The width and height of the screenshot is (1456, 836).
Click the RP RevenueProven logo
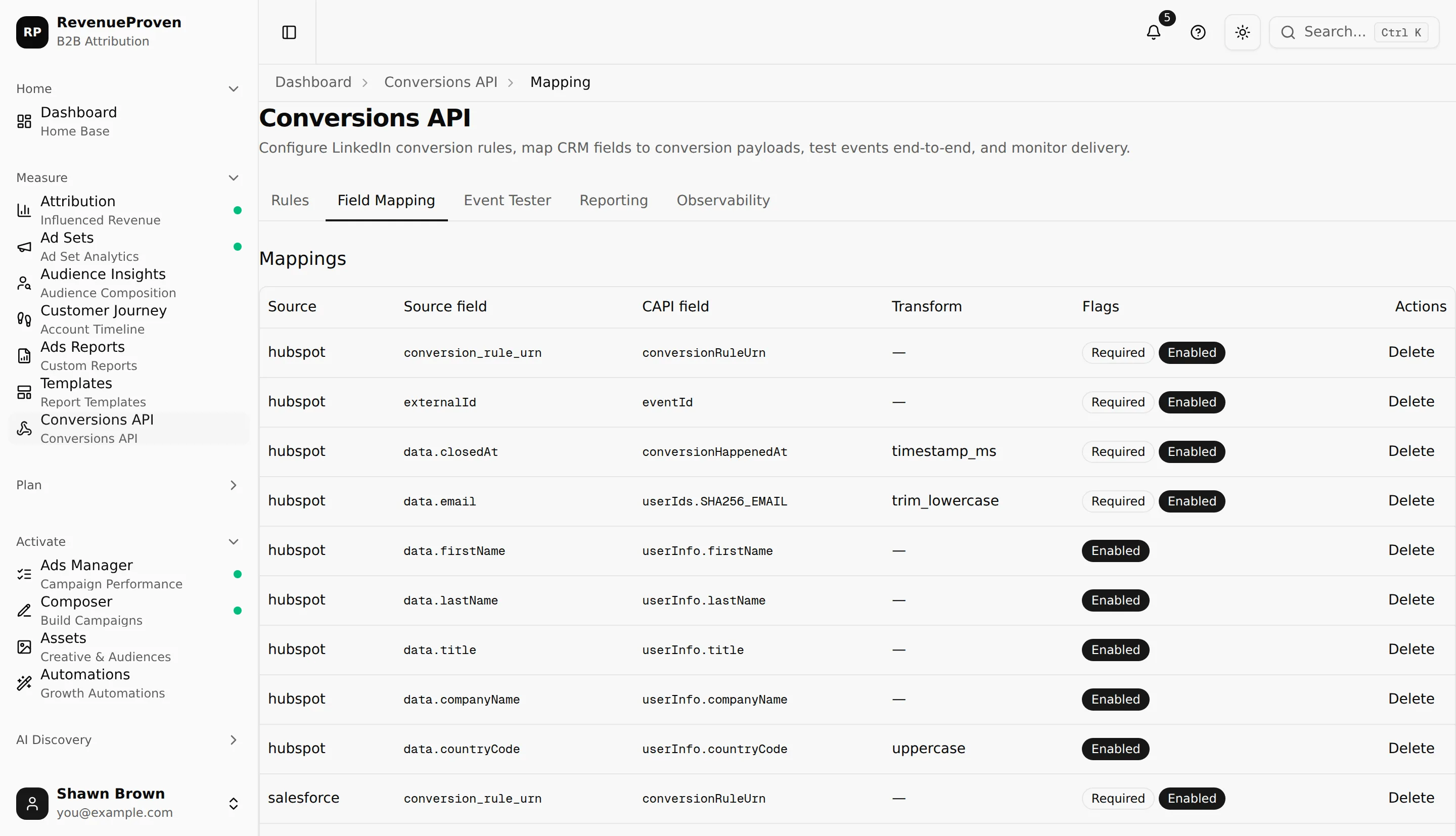tap(32, 32)
